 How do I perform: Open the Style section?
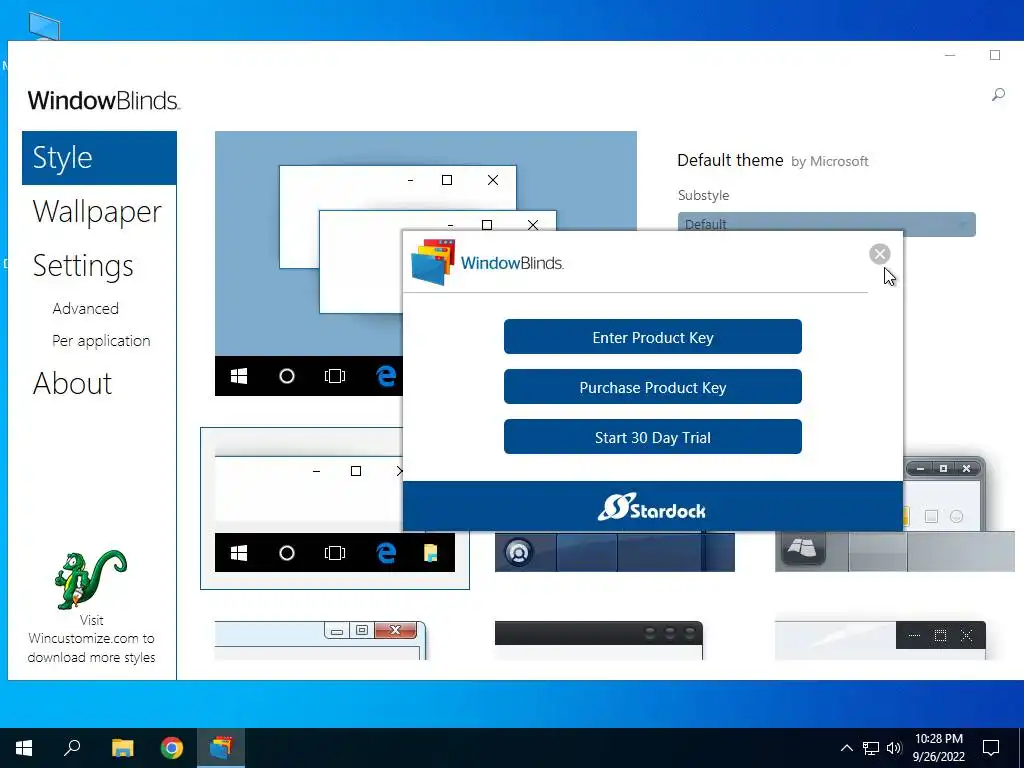tap(99, 158)
